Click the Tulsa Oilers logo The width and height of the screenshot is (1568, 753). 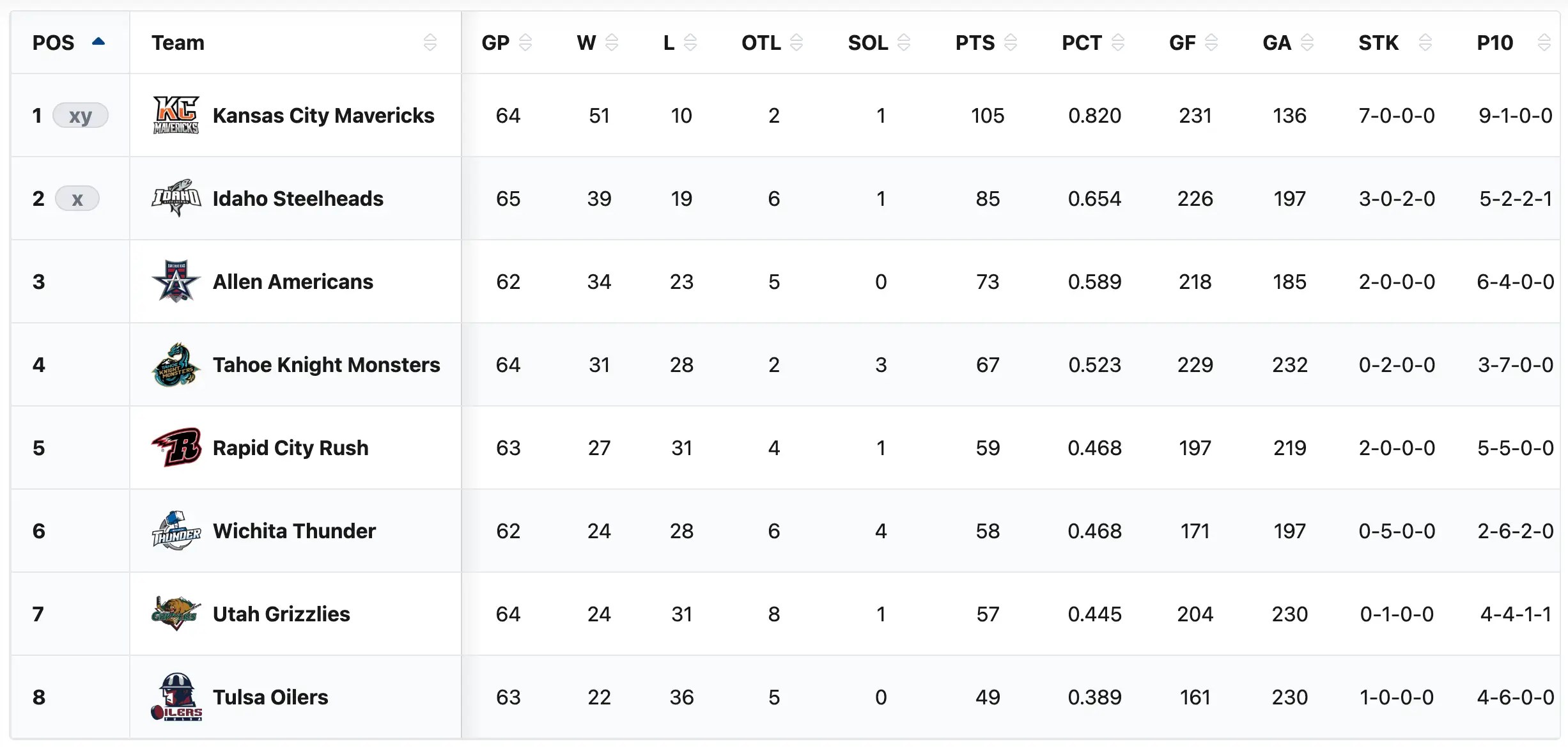176,697
